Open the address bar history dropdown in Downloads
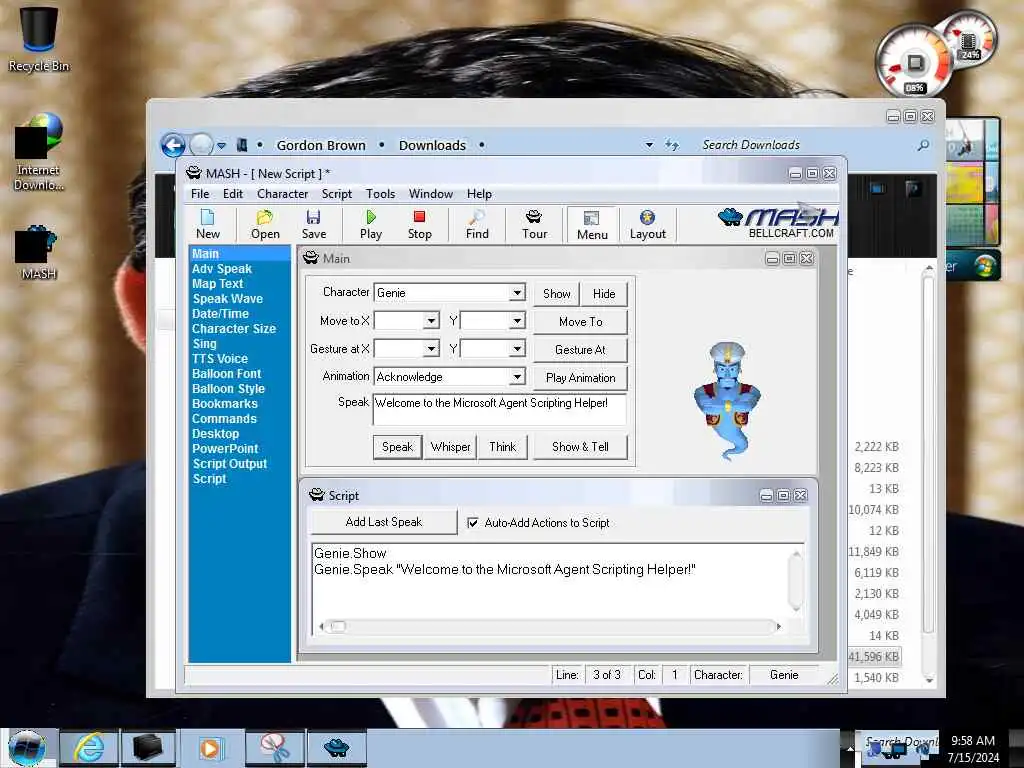Image resolution: width=1024 pixels, height=768 pixels. coord(649,145)
